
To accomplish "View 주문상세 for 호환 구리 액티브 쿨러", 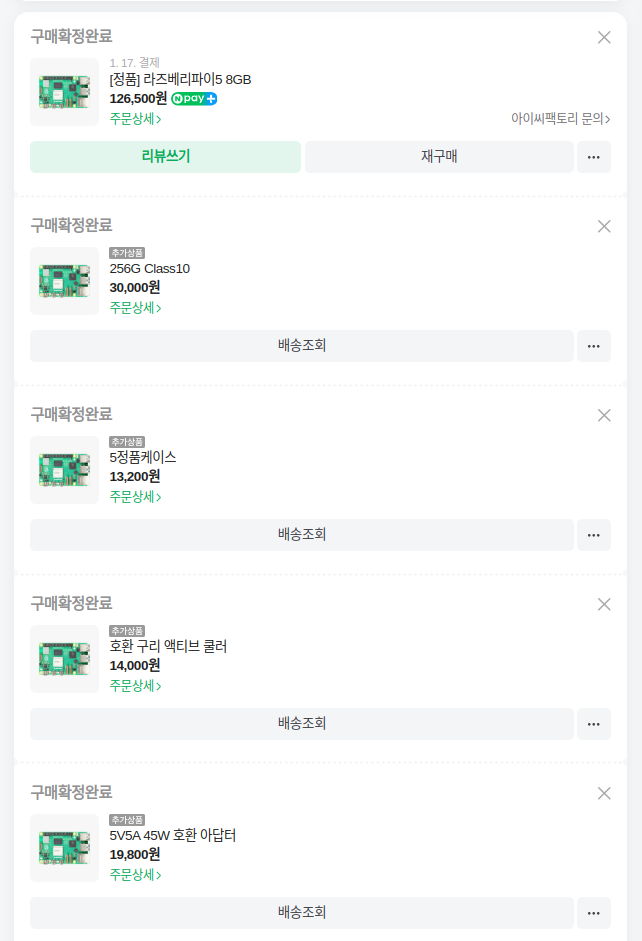I will click(136, 686).
